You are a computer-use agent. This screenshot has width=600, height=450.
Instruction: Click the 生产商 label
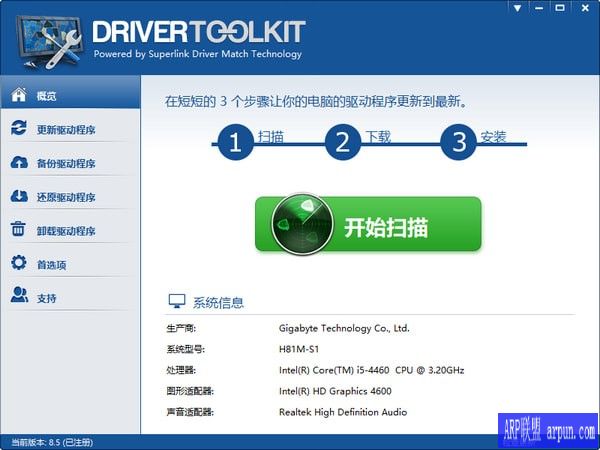(x=181, y=328)
